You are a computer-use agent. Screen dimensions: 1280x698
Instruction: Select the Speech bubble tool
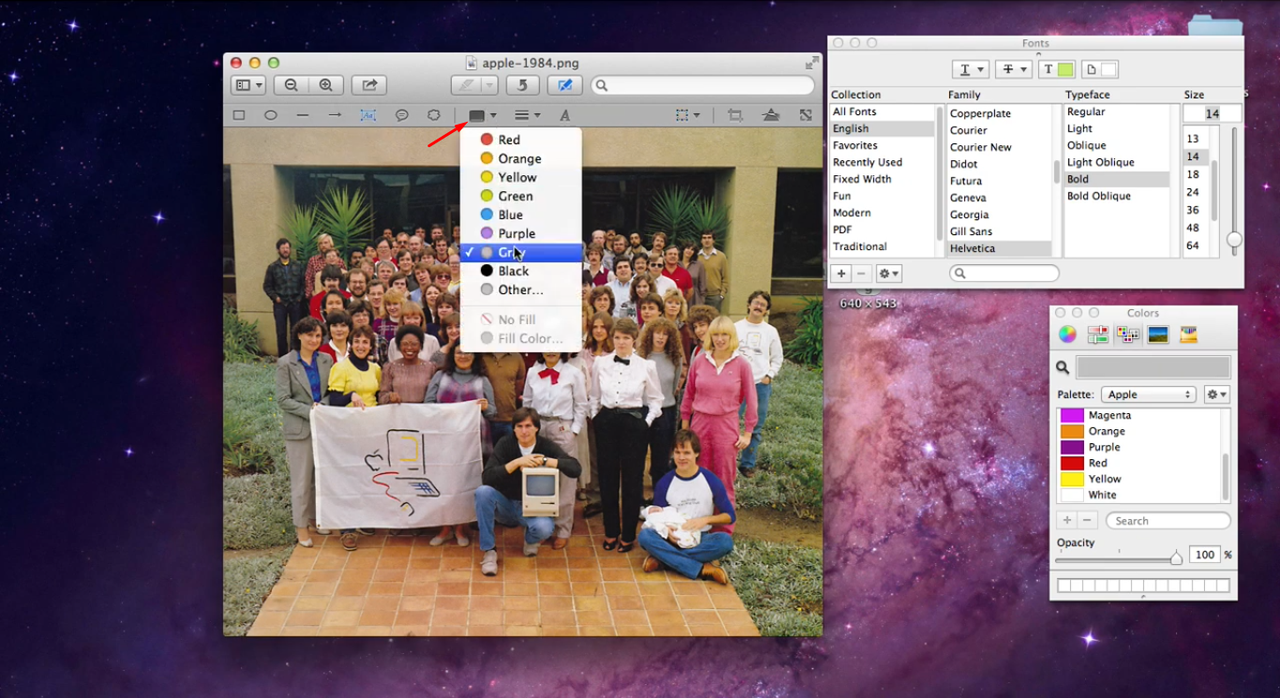(401, 115)
